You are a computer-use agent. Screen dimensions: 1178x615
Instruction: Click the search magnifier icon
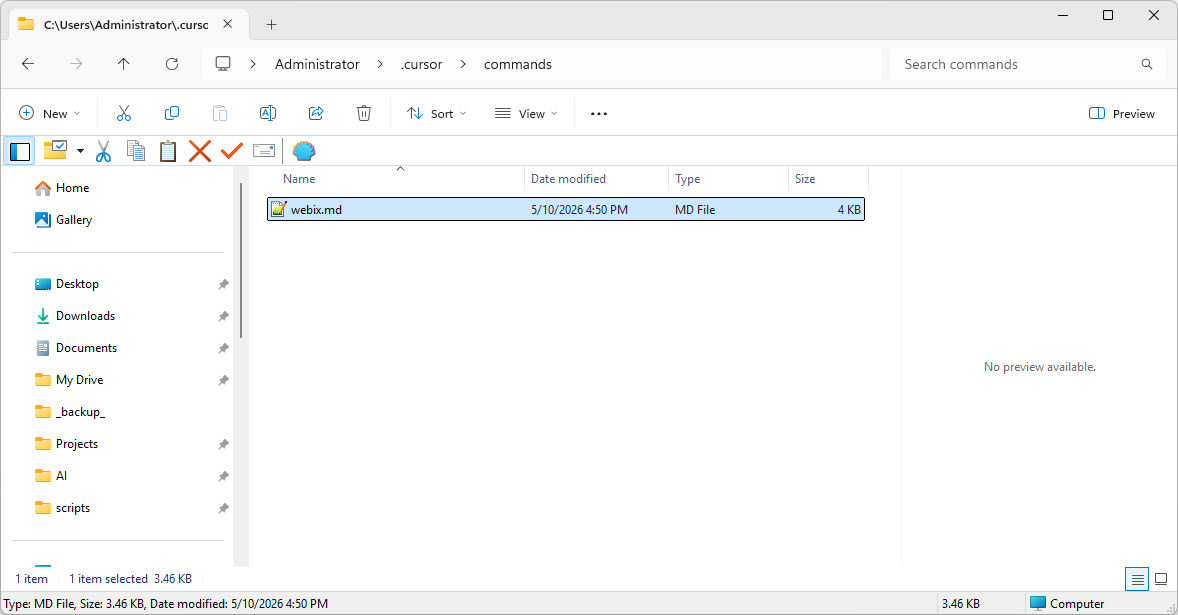[x=1146, y=64]
